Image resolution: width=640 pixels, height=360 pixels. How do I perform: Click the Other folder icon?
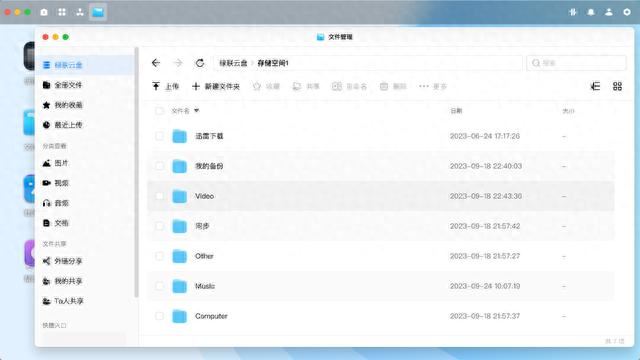pos(179,256)
